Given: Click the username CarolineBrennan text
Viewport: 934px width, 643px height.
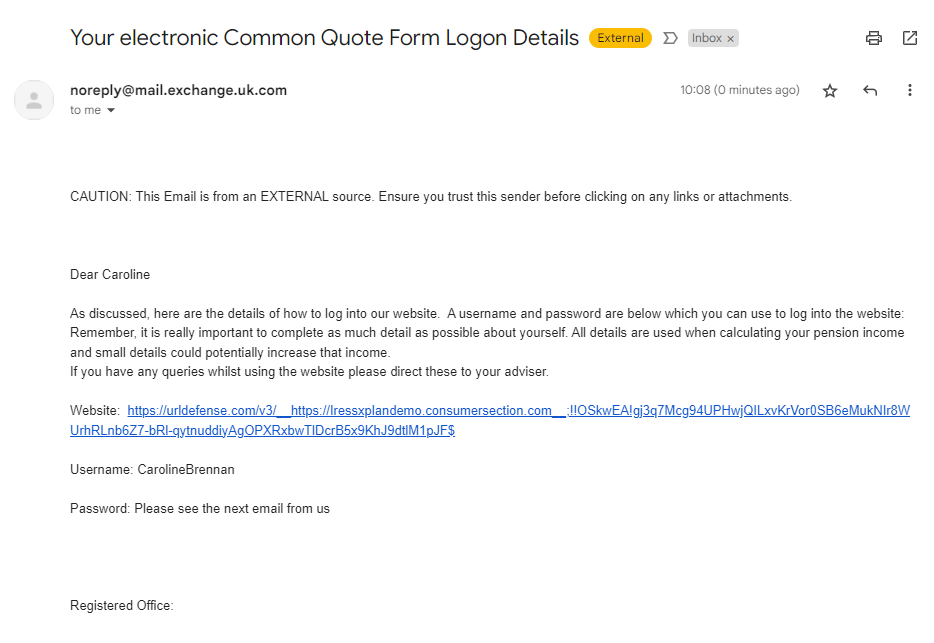Looking at the screenshot, I should pyautogui.click(x=186, y=470).
